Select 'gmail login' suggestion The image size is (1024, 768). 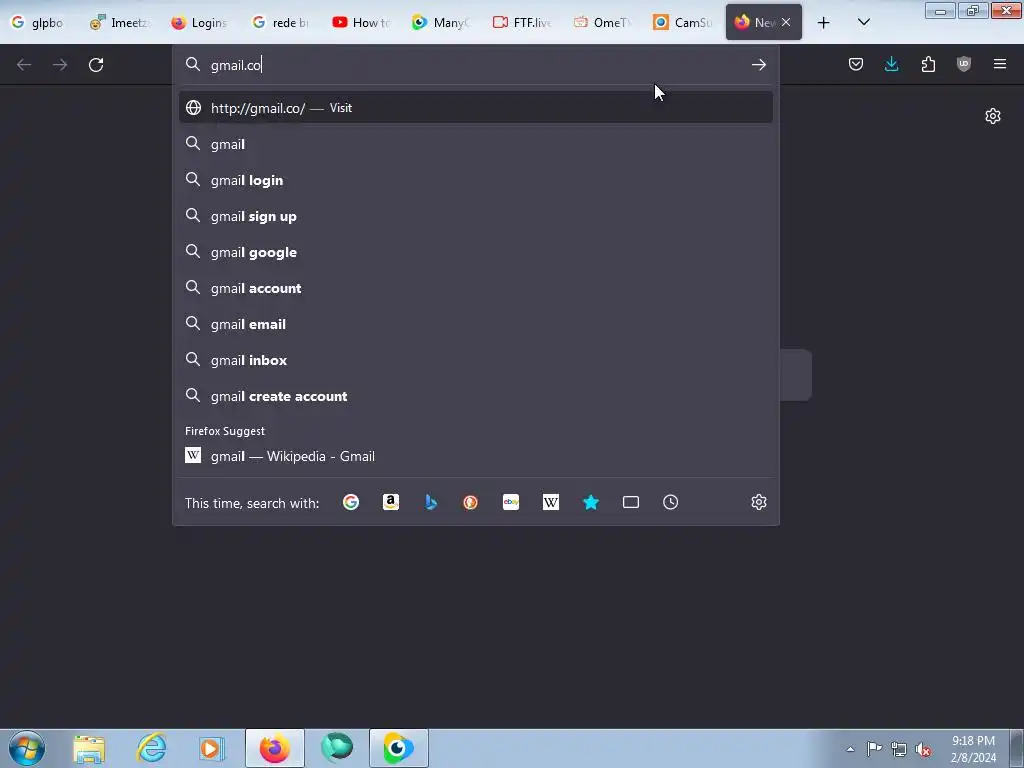click(x=475, y=180)
